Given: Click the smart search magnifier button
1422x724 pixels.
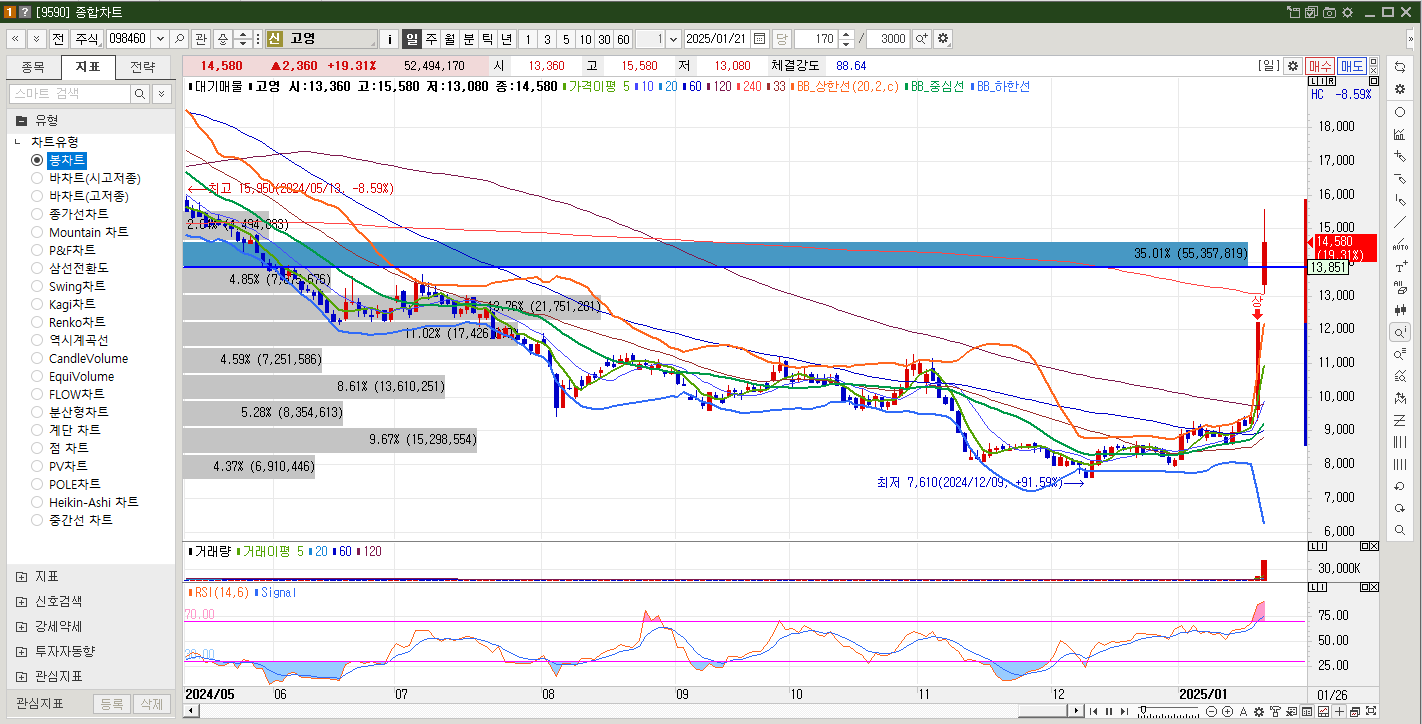Looking at the screenshot, I should [x=140, y=93].
